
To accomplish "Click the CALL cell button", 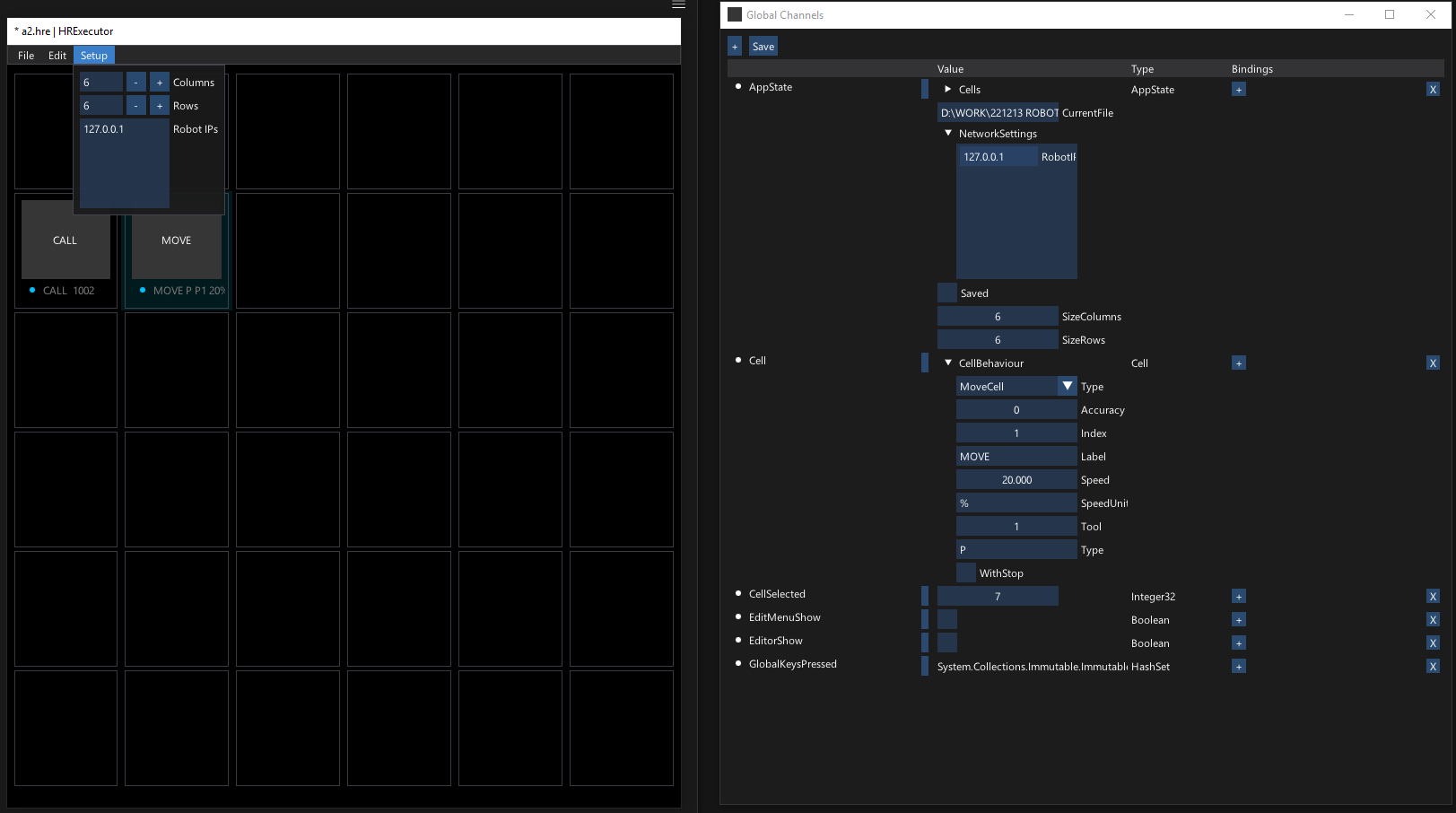I will click(65, 240).
